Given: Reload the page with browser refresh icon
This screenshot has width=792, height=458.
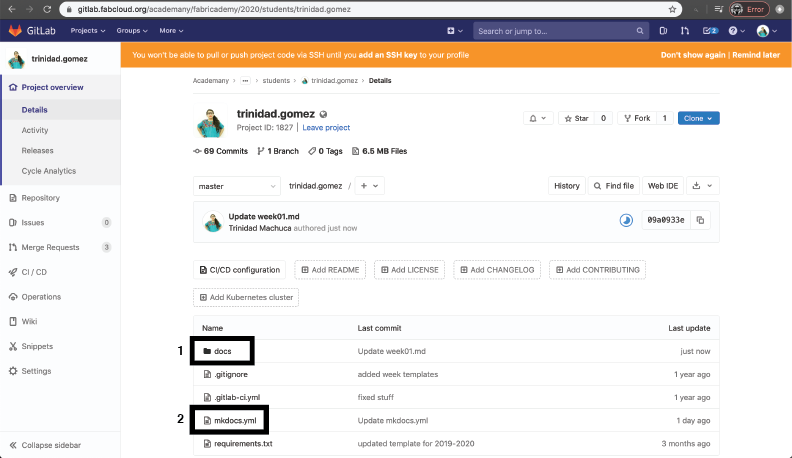Looking at the screenshot, I should 46,9.
